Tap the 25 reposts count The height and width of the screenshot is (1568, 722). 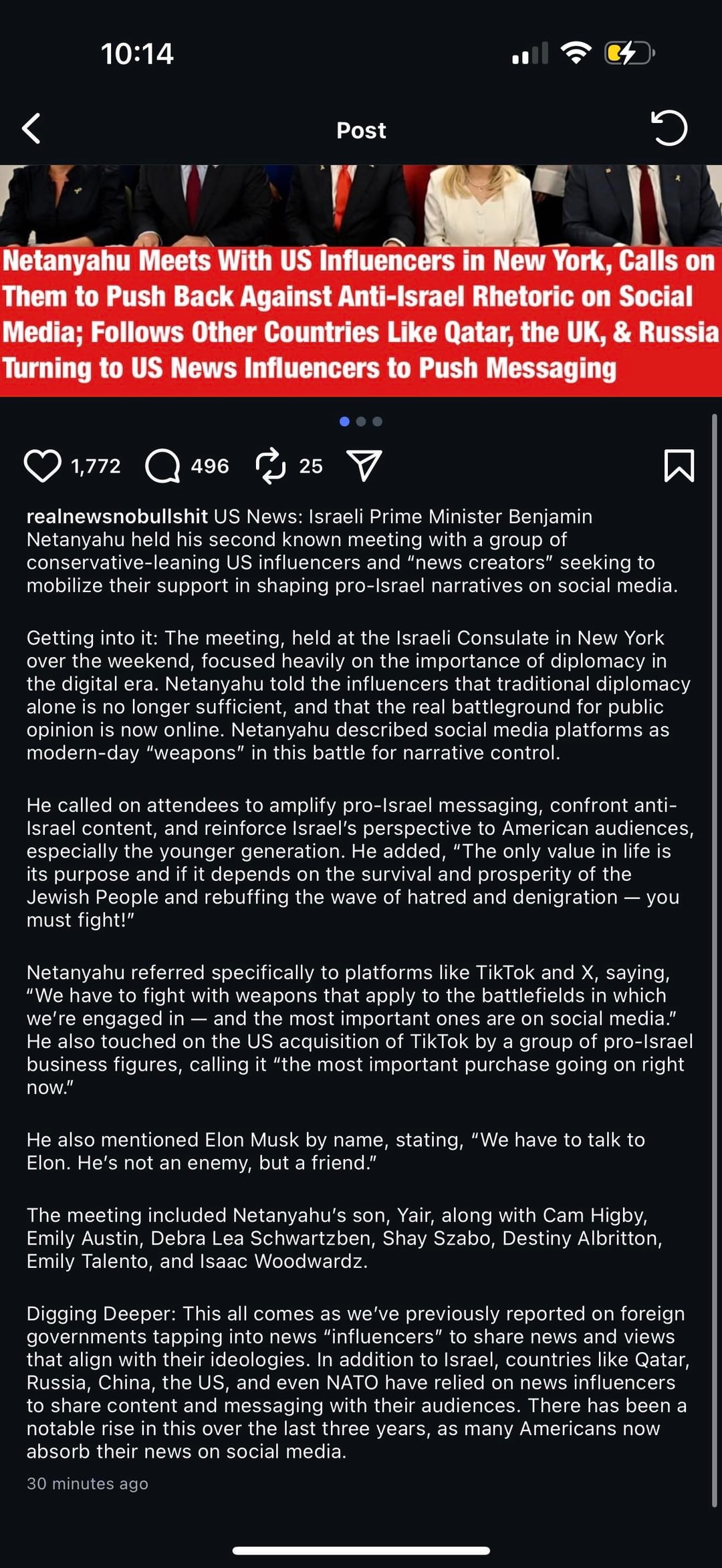(311, 466)
